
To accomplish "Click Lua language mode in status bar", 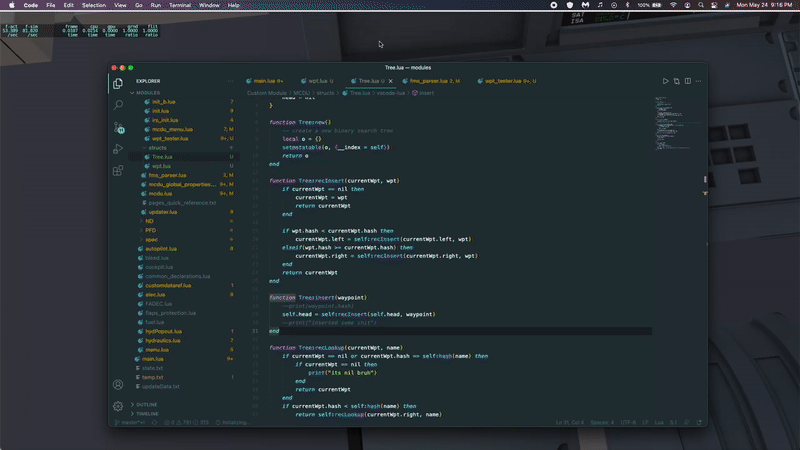I will pos(659,422).
